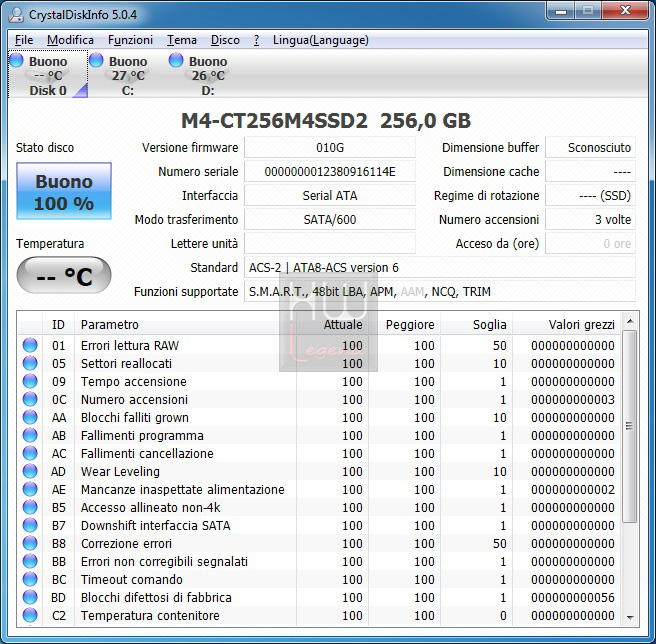Click the ID column header

tap(58, 324)
